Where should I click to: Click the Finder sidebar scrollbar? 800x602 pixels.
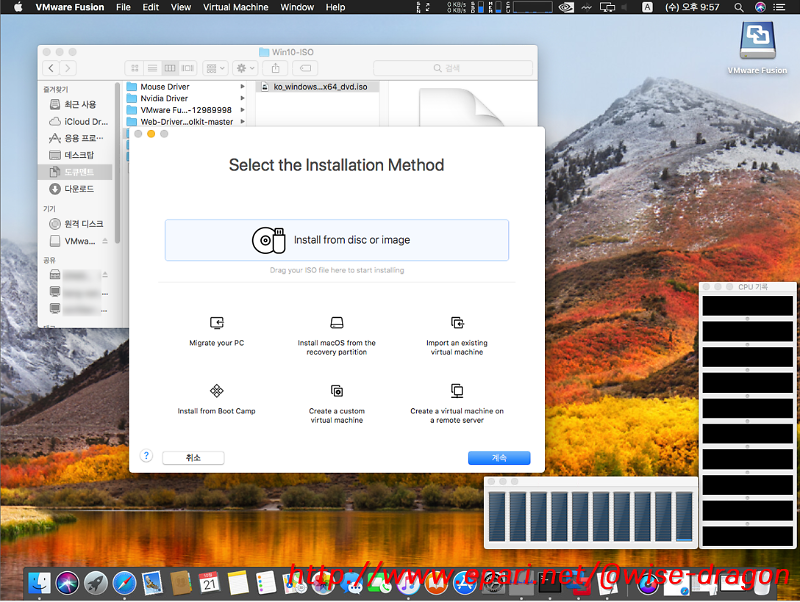point(117,163)
